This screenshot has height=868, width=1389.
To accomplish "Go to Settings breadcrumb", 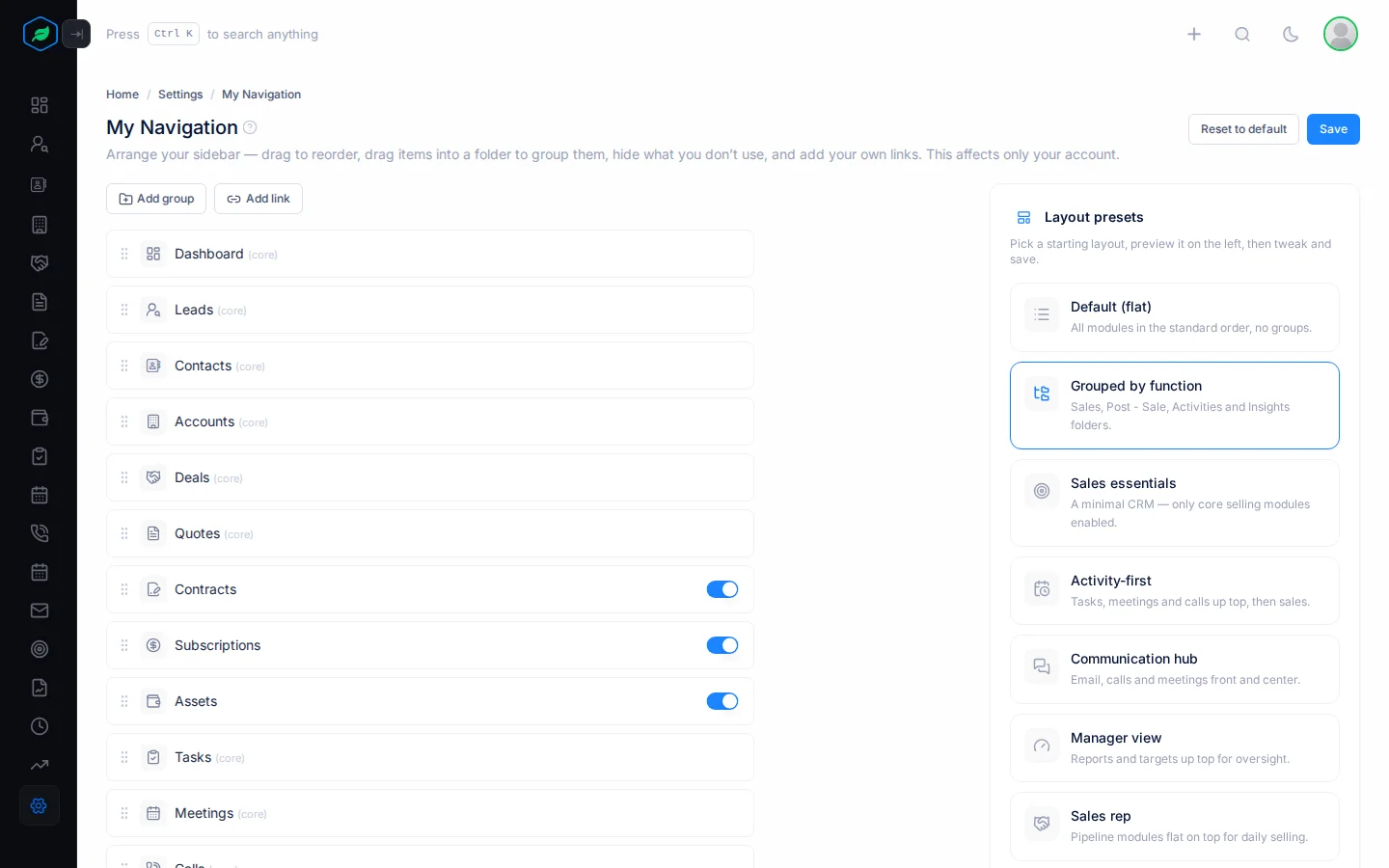I will [x=180, y=95].
